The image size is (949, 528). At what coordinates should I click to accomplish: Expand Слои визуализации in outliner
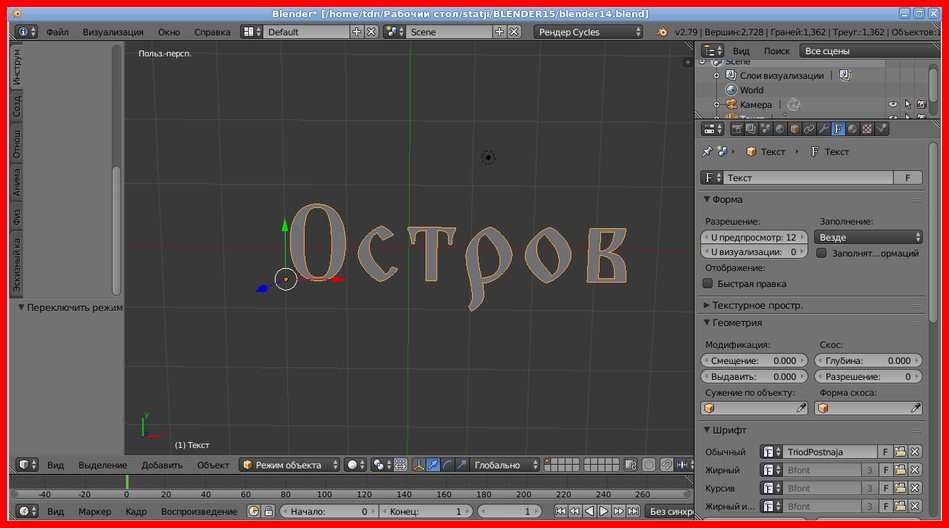tap(717, 76)
